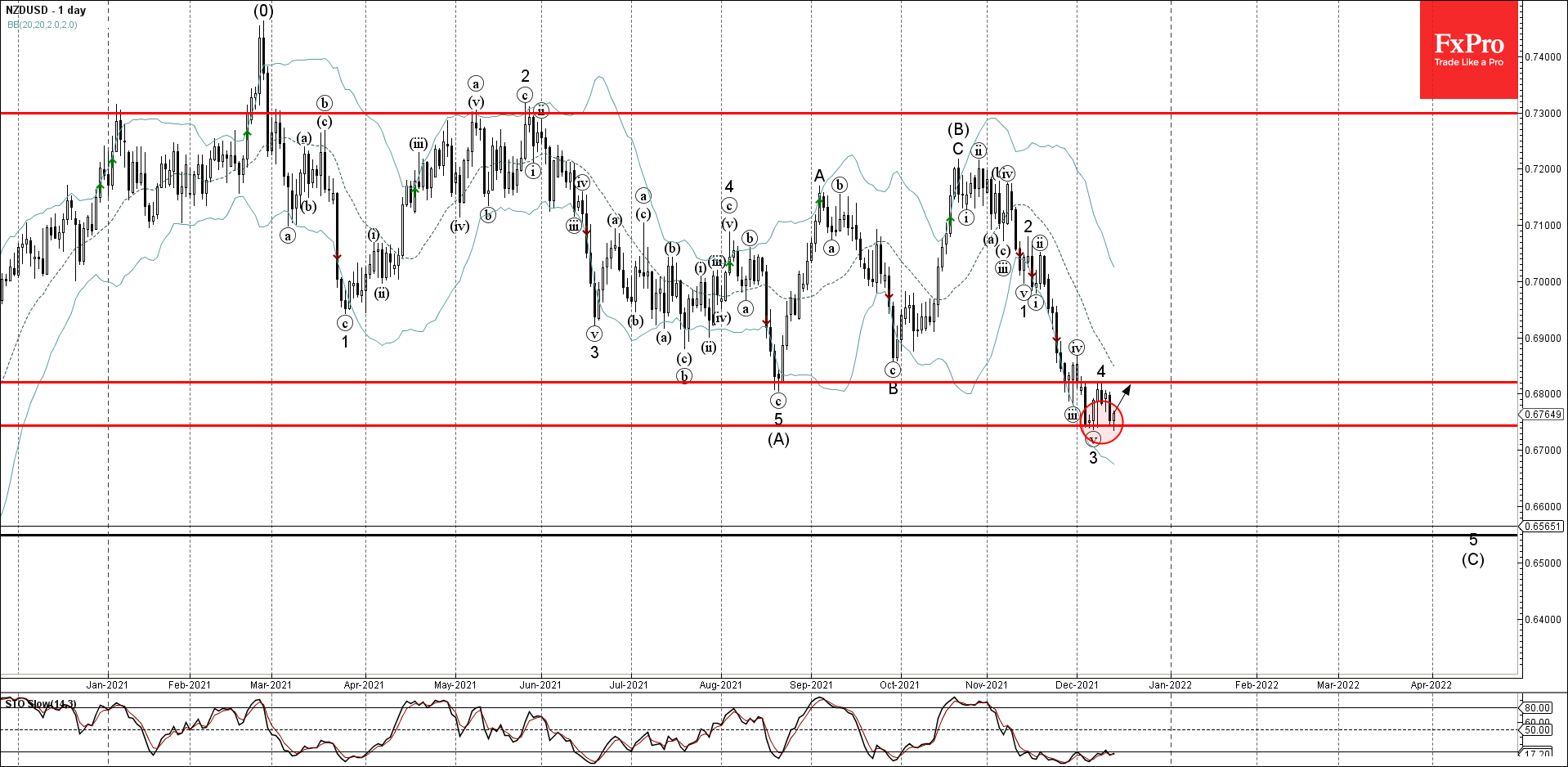Click the NZDUSD - 1 day chart title
The width and height of the screenshot is (1568, 767).
pyautogui.click(x=45, y=11)
